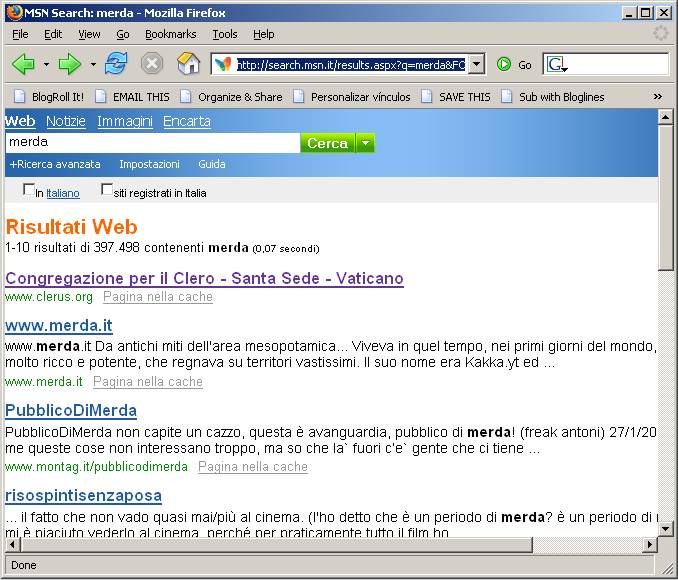Viewport: 678px width, 580px height.
Task: Click the Stop loading icon
Action: click(152, 64)
